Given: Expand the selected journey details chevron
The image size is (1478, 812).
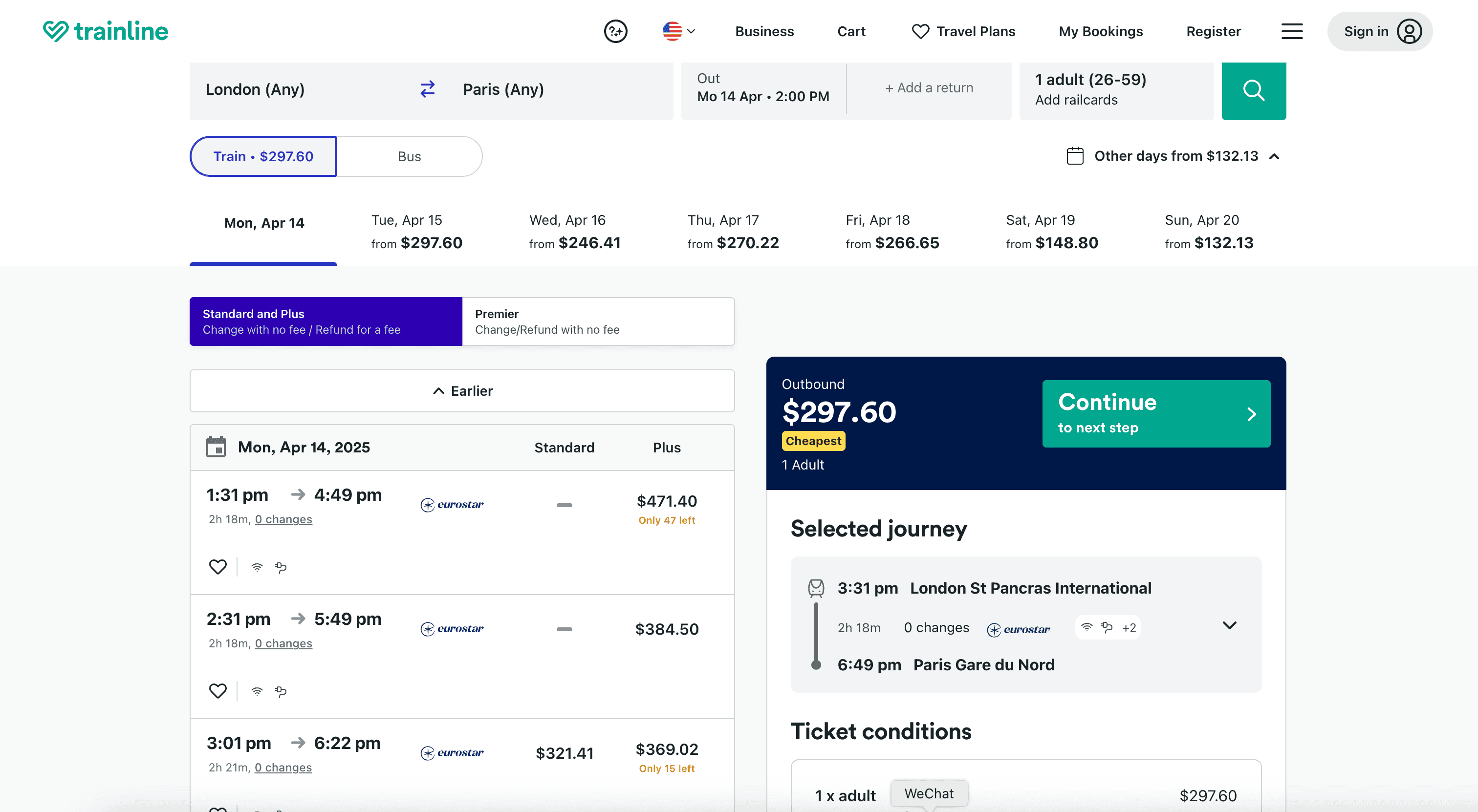Looking at the screenshot, I should point(1229,625).
